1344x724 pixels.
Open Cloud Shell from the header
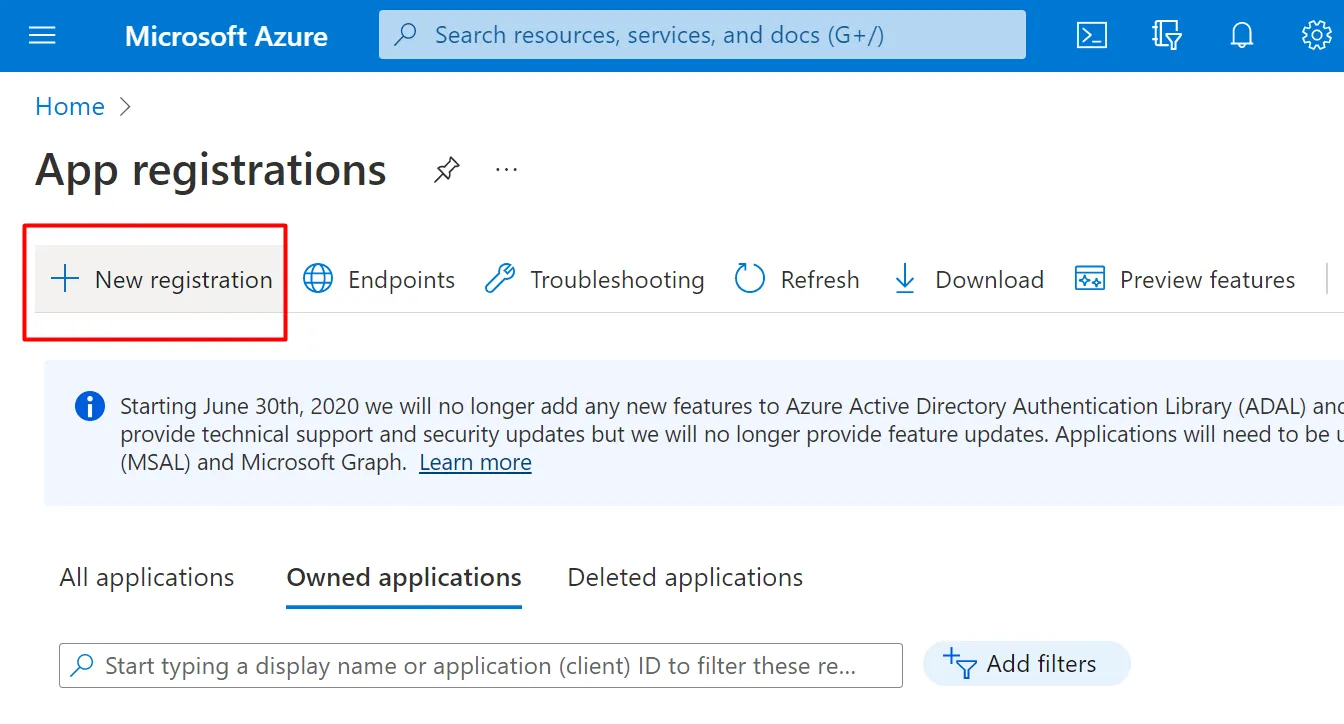point(1091,36)
